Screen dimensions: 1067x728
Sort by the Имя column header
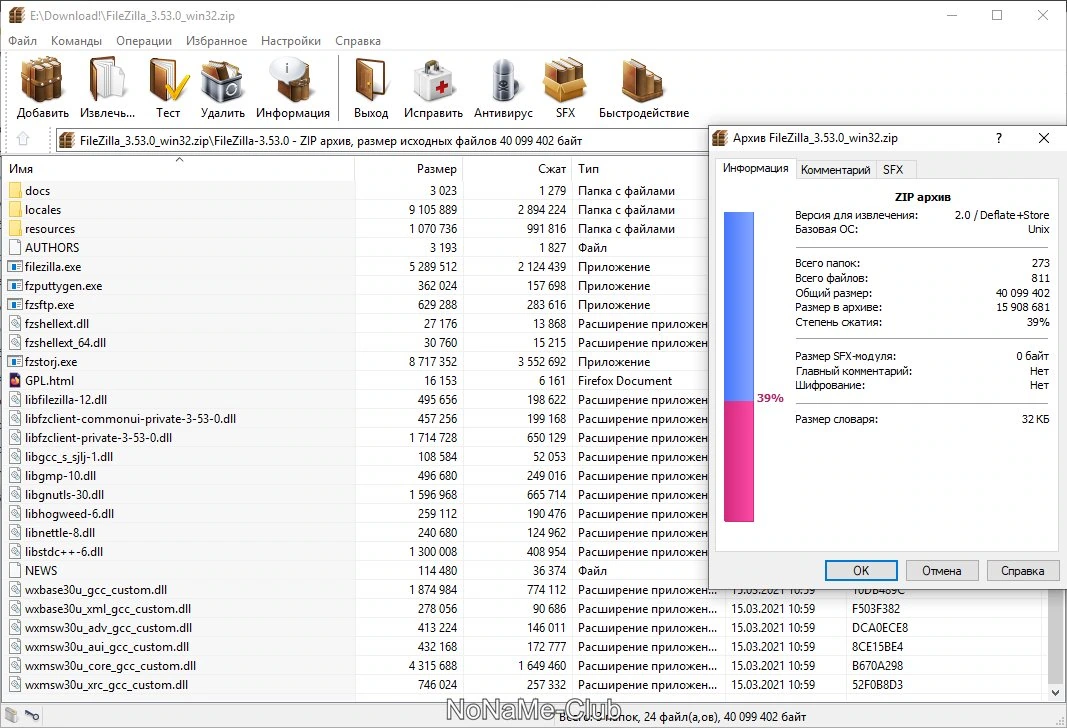(179, 169)
